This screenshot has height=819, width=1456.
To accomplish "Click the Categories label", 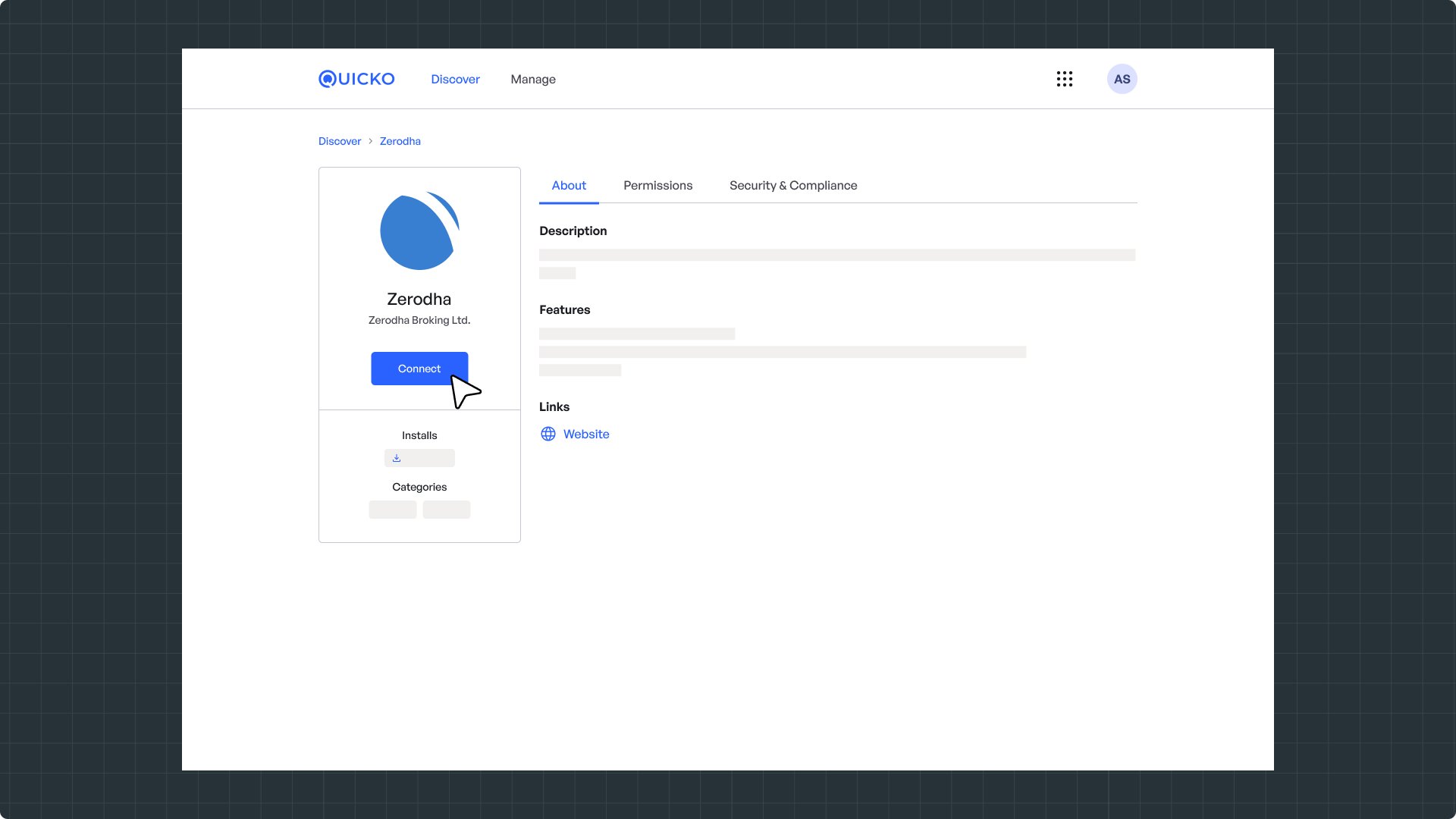I will tap(419, 487).
